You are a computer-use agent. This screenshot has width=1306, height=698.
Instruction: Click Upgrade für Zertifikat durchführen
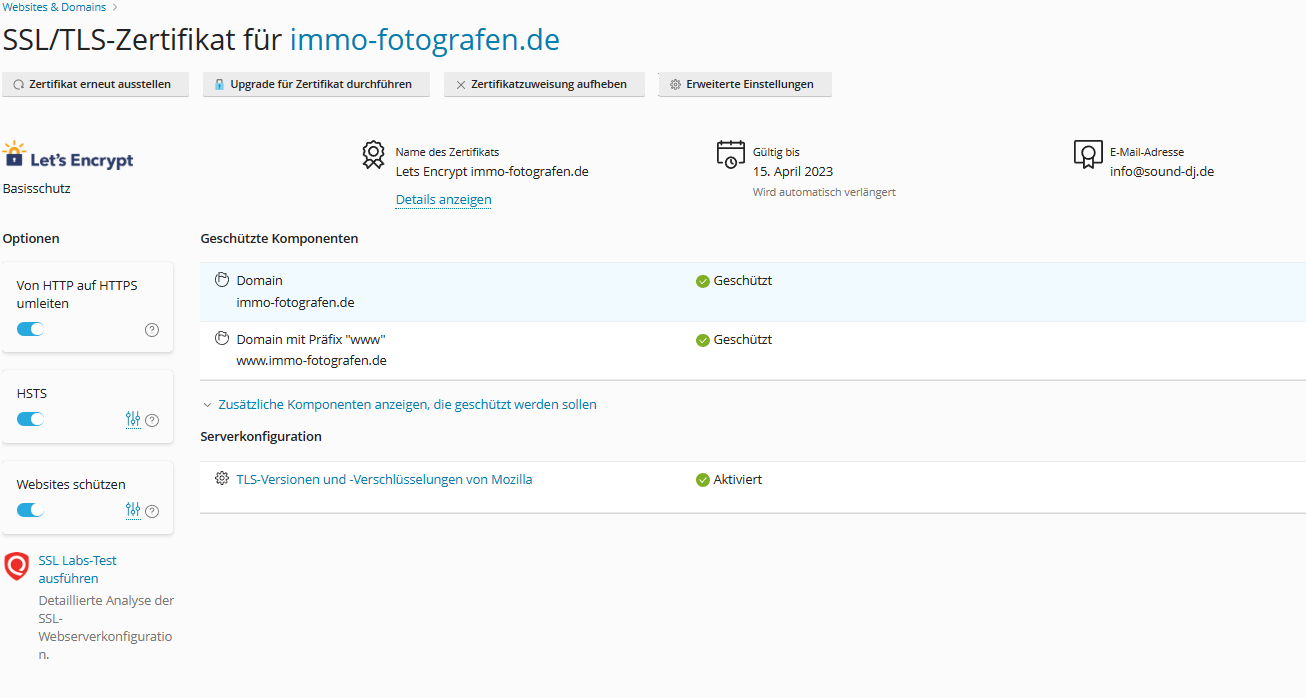[316, 85]
